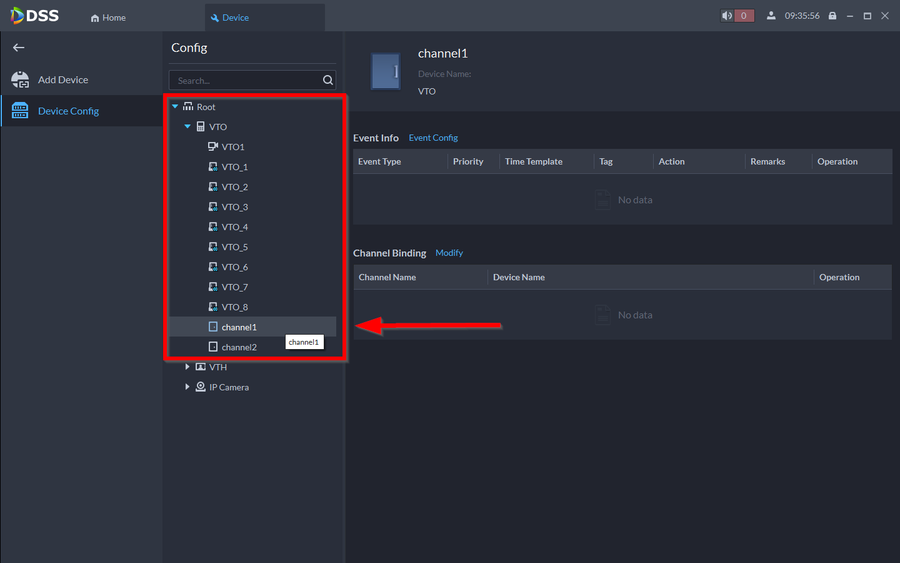Select channel2 in the device tree

pos(239,347)
